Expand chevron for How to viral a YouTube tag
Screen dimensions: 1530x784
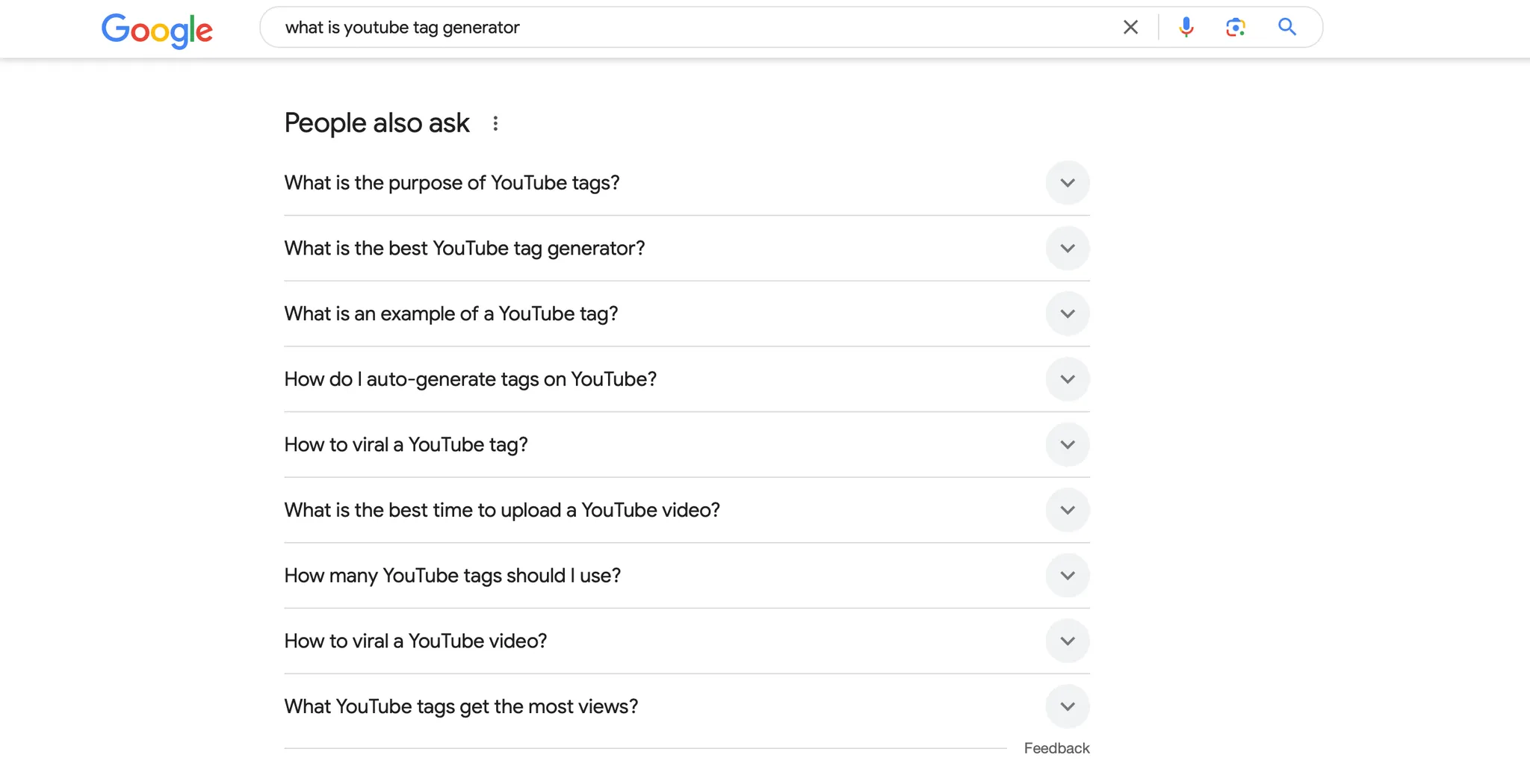(x=1068, y=445)
